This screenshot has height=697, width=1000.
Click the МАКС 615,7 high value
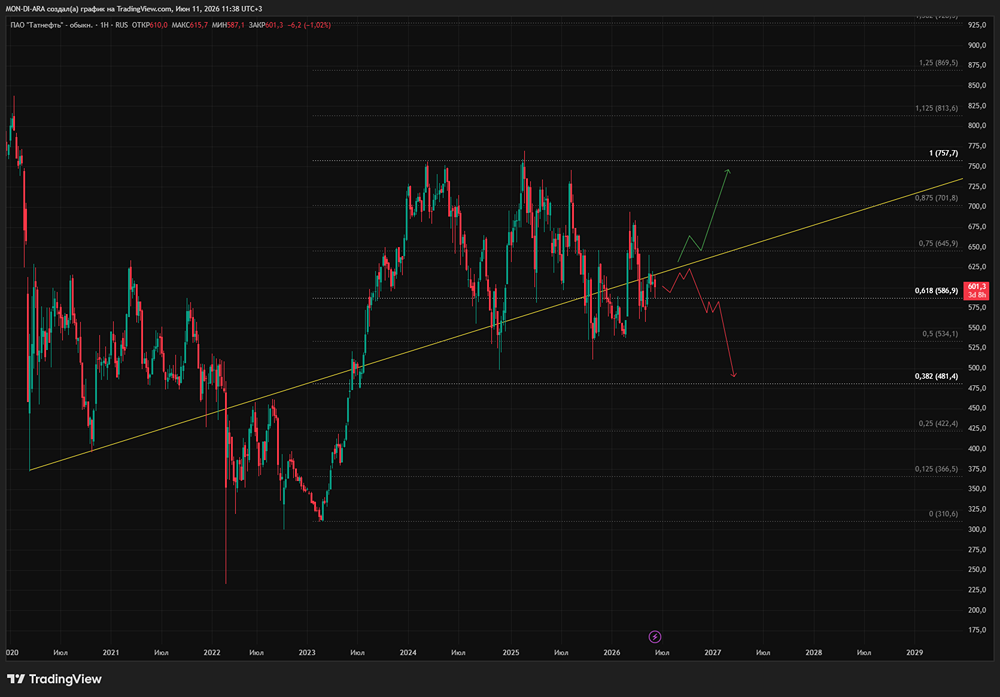click(x=189, y=25)
